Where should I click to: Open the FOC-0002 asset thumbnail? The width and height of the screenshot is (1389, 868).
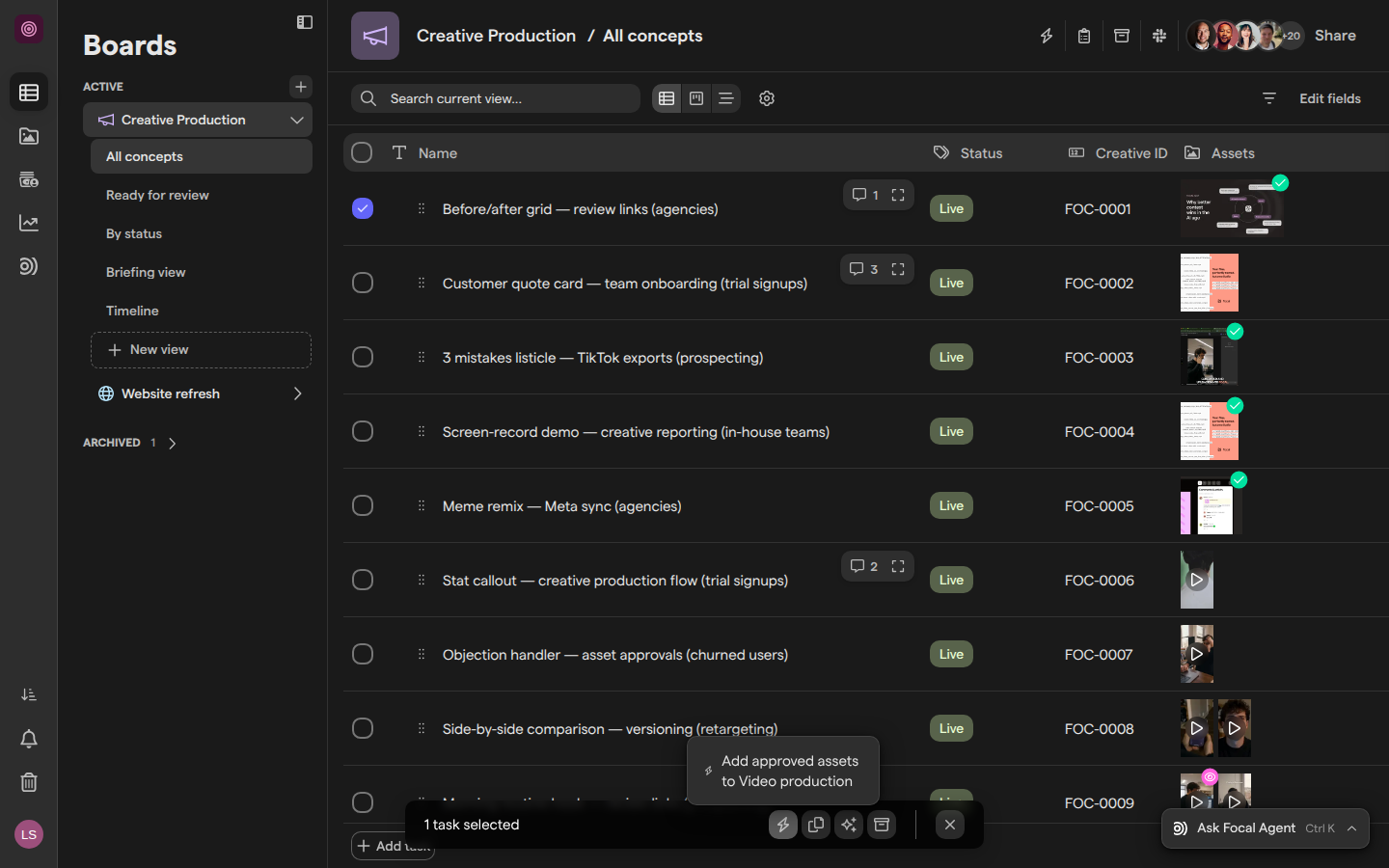pos(1210,283)
